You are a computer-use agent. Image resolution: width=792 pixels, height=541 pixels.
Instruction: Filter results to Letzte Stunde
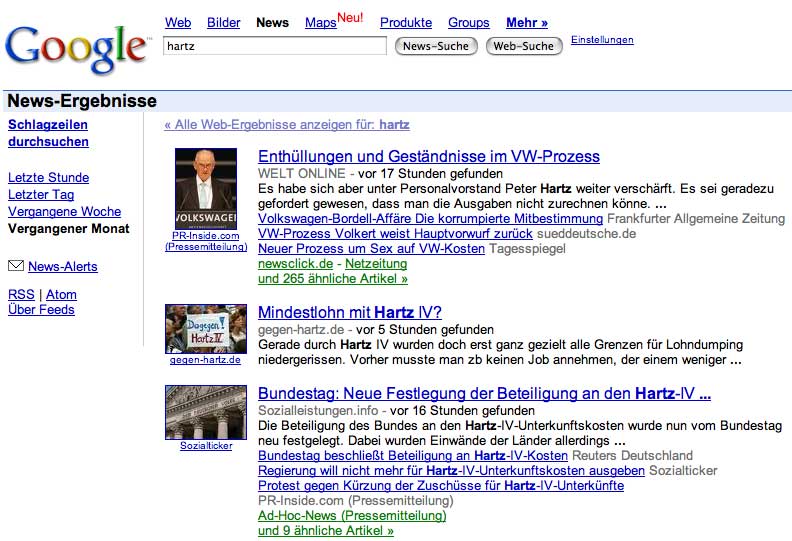(48, 177)
